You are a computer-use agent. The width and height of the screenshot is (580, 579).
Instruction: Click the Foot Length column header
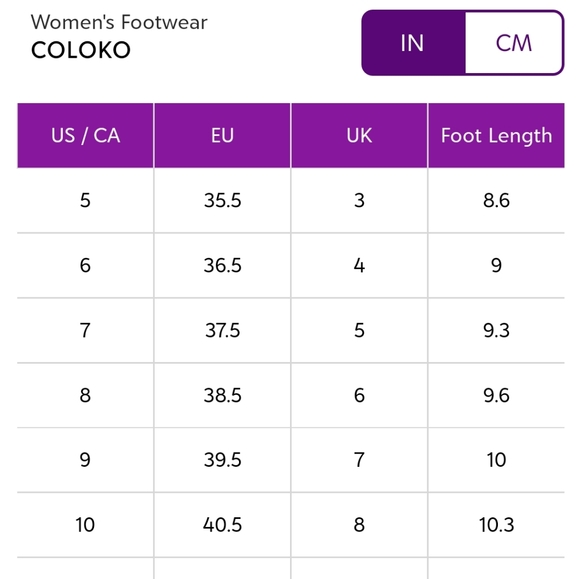(496, 135)
